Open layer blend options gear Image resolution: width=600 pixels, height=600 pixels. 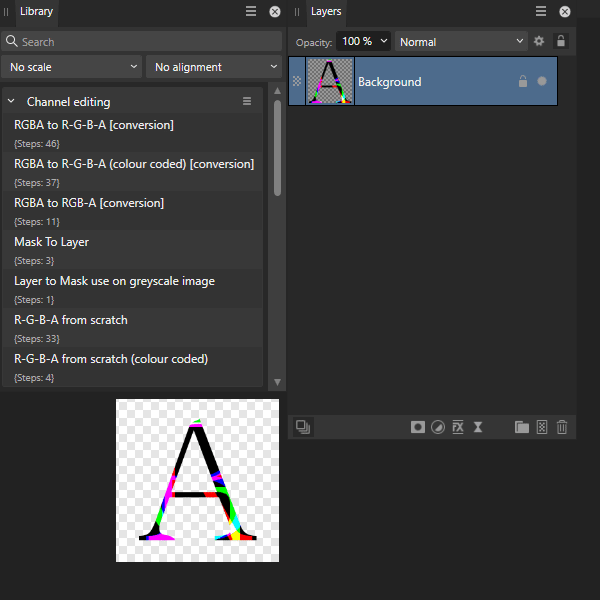(539, 41)
